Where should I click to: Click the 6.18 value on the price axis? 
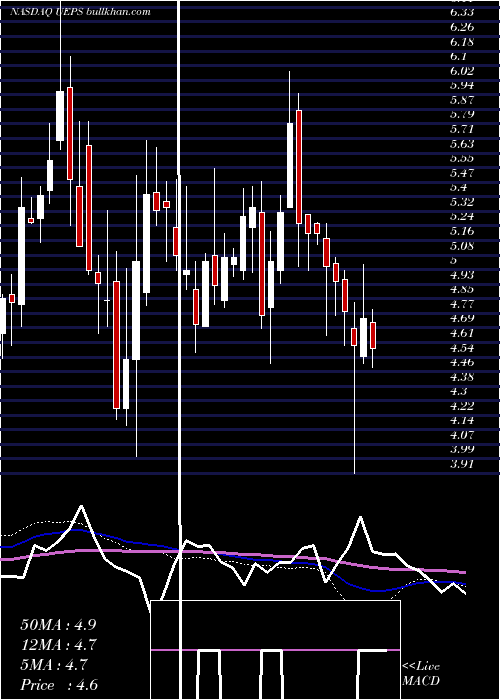pos(462,42)
